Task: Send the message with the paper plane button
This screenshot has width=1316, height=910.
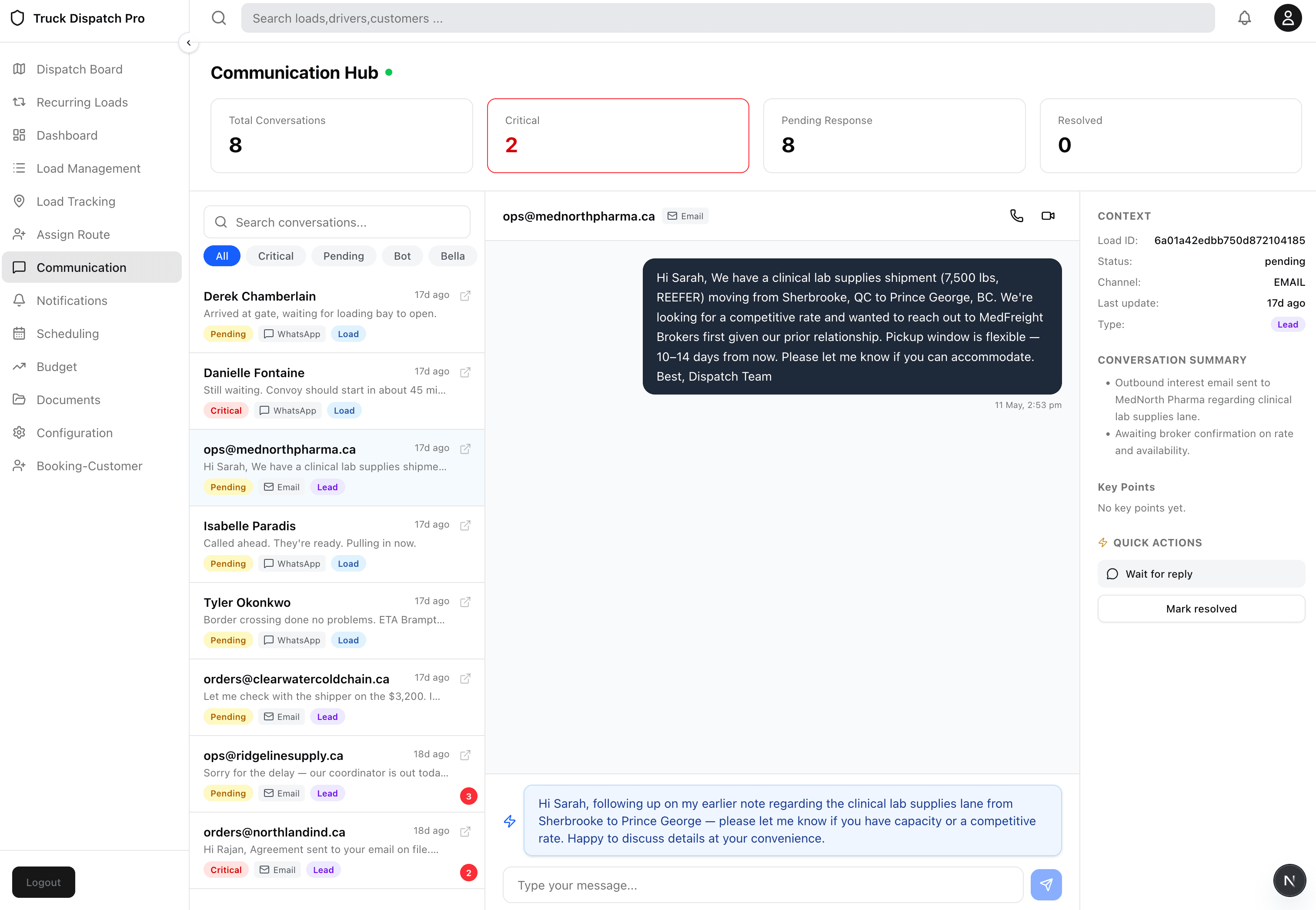Action: pos(1046,885)
